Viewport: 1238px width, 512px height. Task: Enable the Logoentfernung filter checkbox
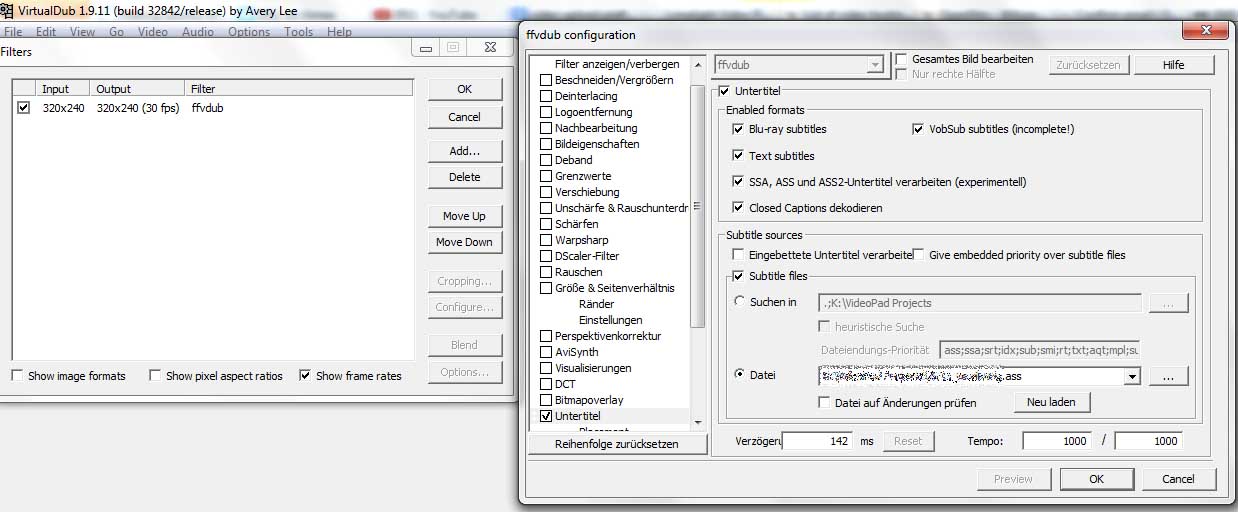(546, 112)
